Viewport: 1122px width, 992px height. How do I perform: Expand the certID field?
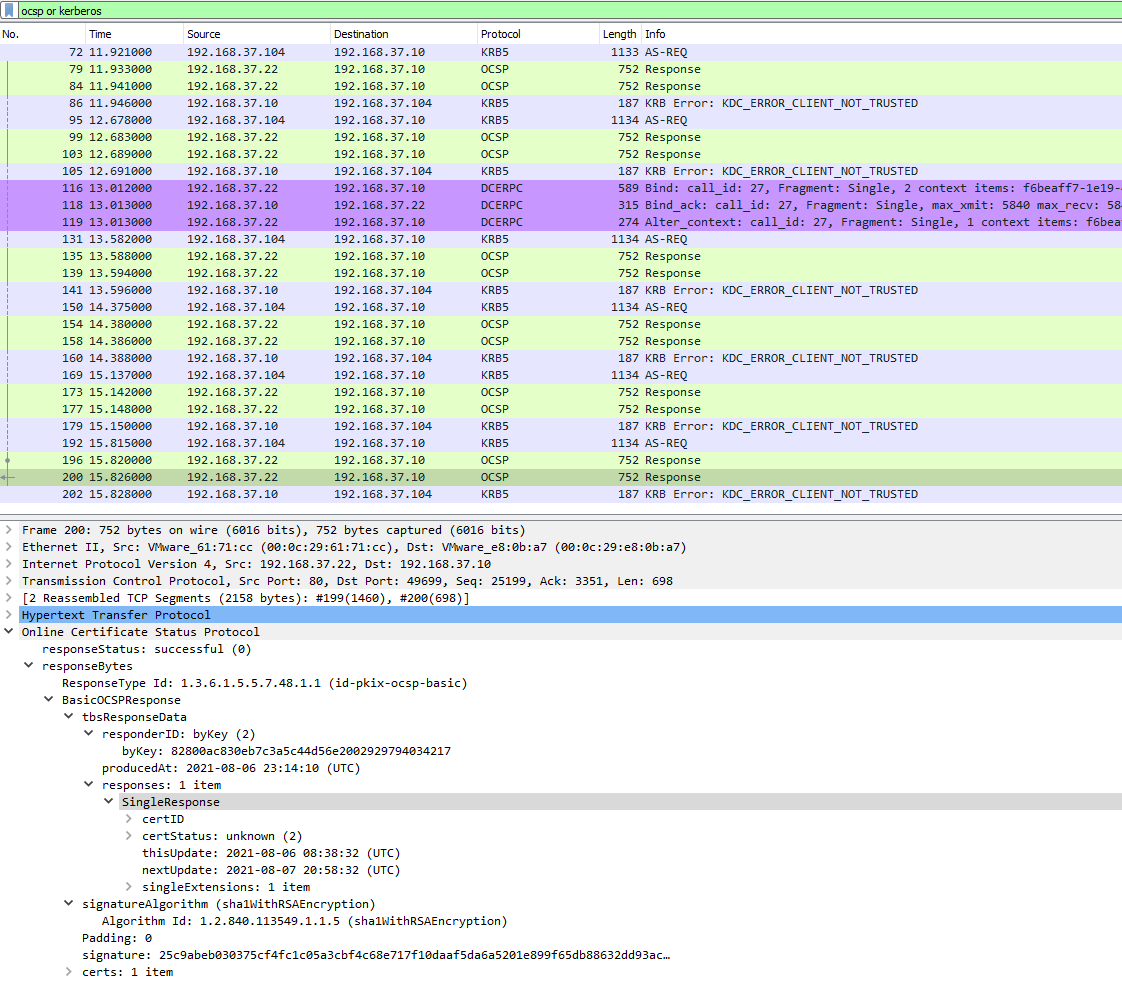[128, 818]
